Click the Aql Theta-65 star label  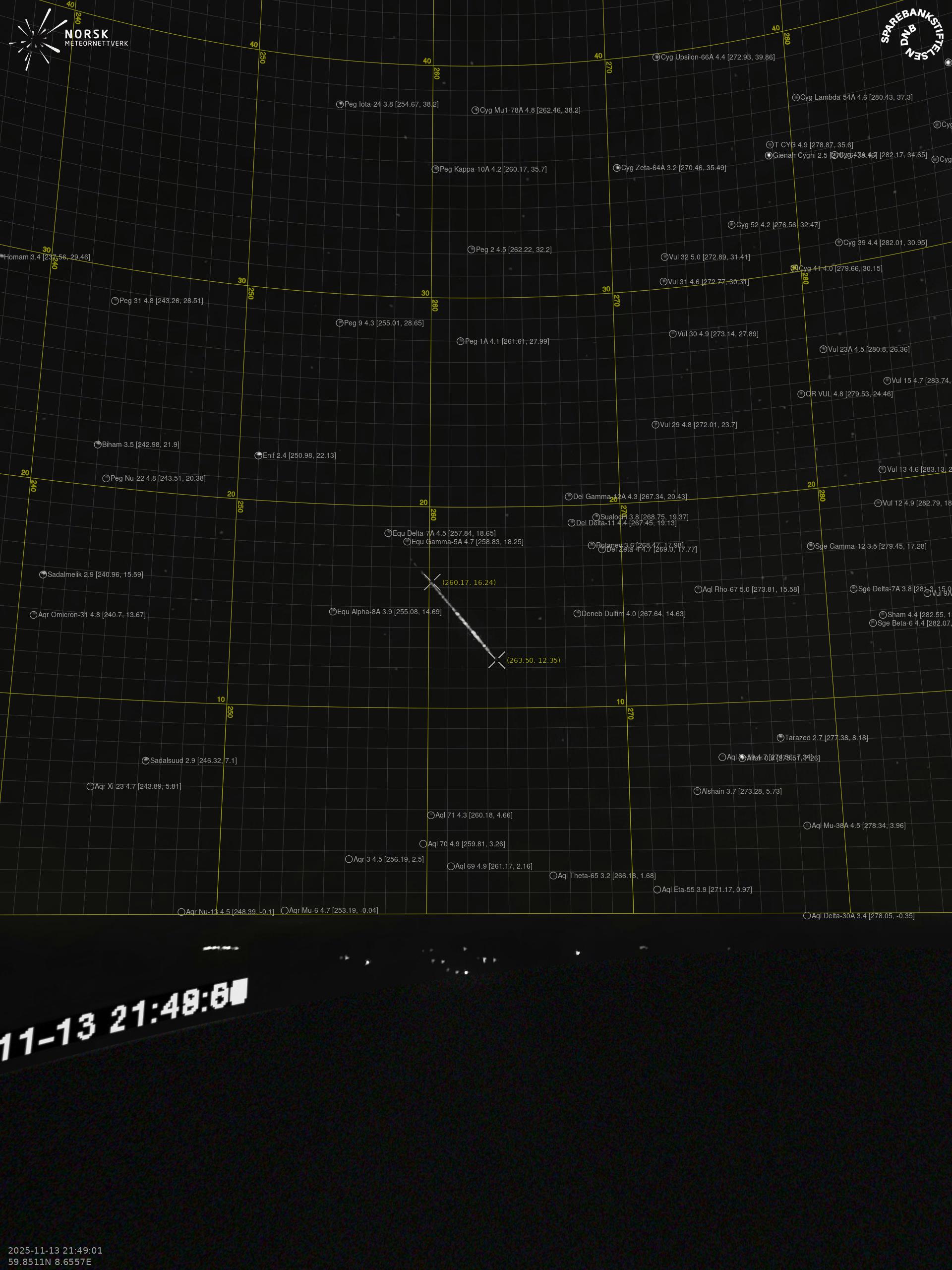(x=606, y=876)
